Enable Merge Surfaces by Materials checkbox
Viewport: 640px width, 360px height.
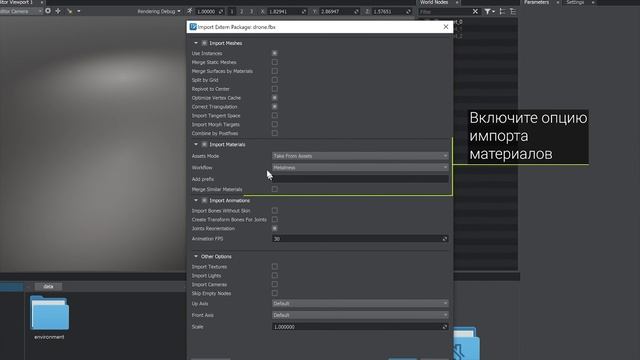(275, 71)
